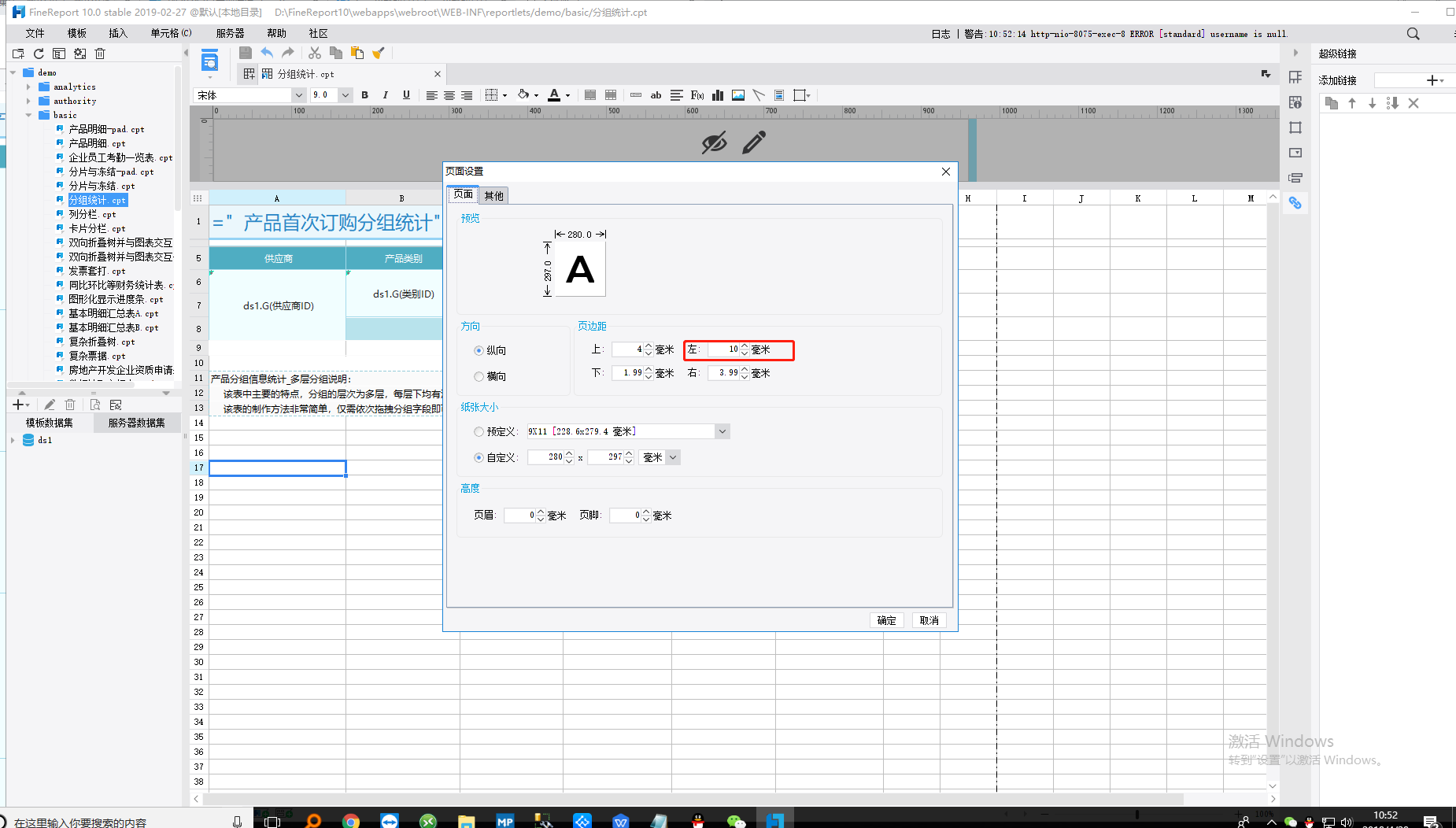
Task: Open the font size 9.0 dropdown
Action: (x=345, y=95)
